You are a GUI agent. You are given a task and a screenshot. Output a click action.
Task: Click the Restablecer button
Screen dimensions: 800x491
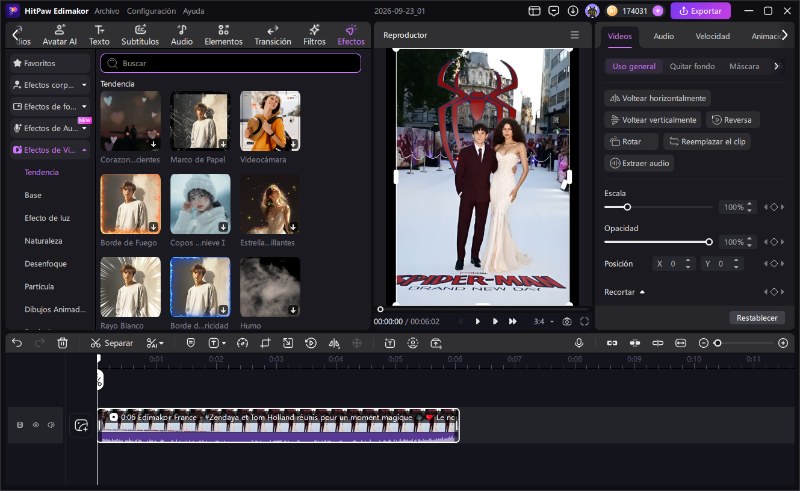tap(757, 318)
